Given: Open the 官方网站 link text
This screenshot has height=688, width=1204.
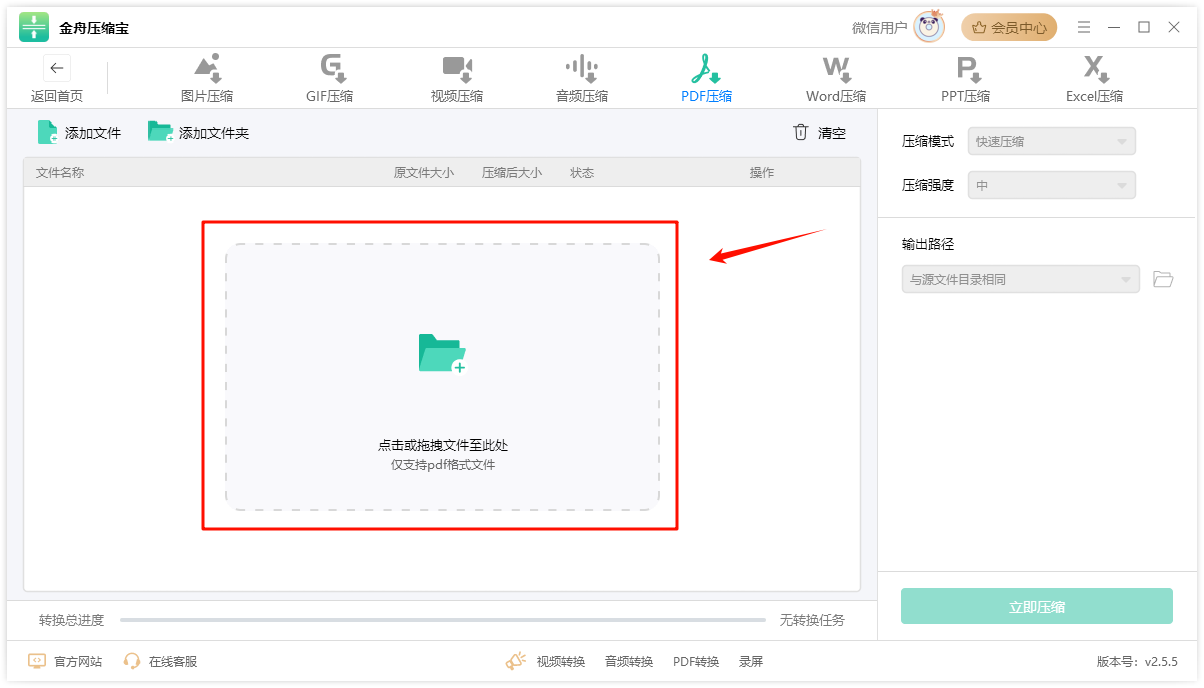Looking at the screenshot, I should coord(78,662).
